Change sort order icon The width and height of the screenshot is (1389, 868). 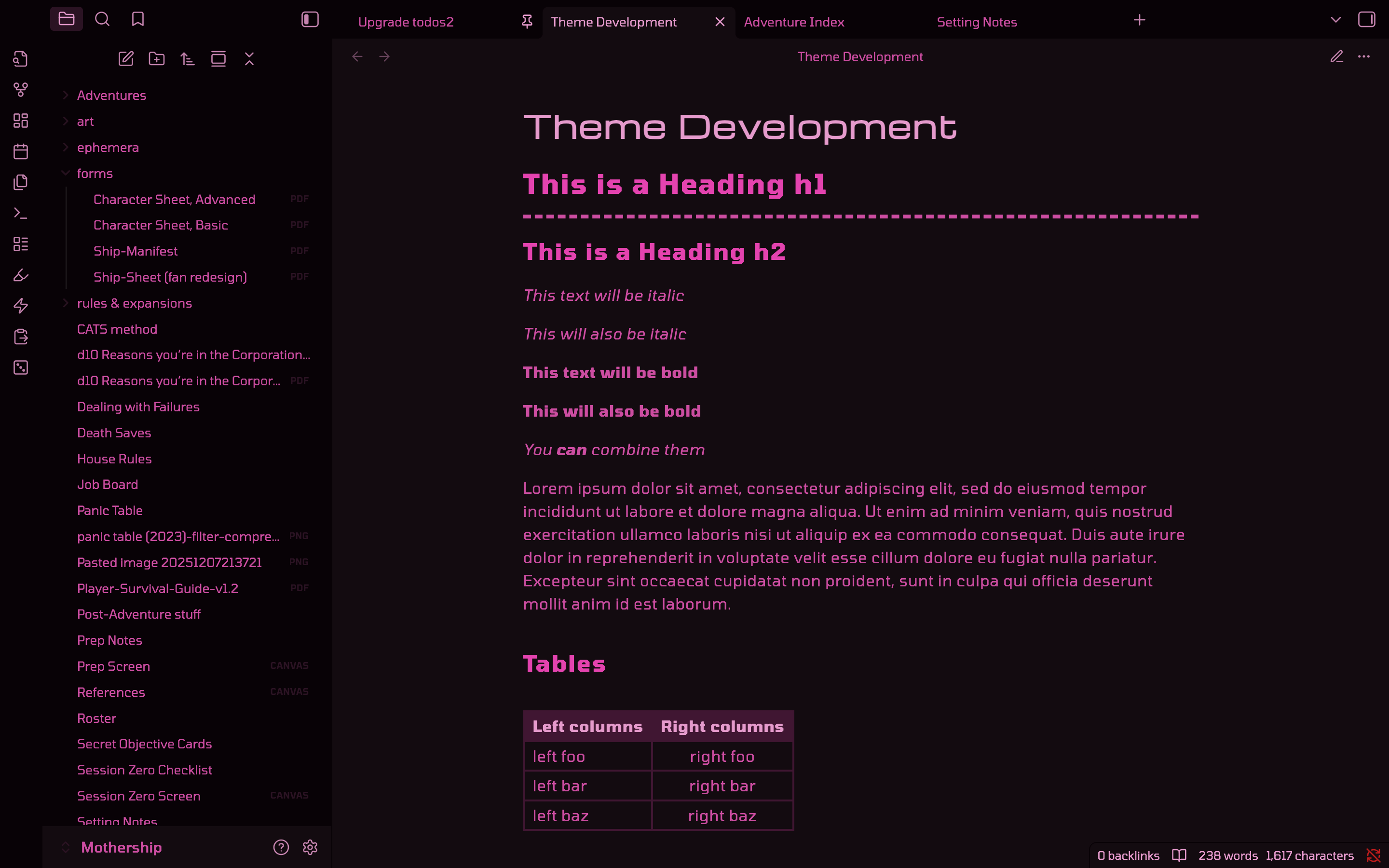tap(188, 58)
